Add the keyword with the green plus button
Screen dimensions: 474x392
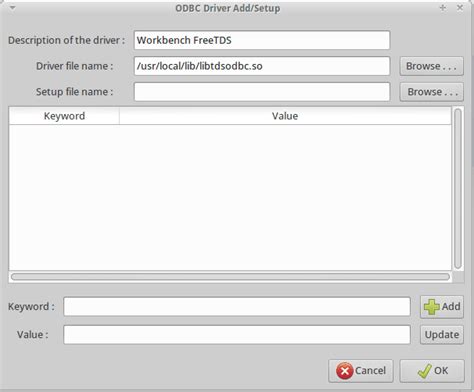click(x=442, y=307)
